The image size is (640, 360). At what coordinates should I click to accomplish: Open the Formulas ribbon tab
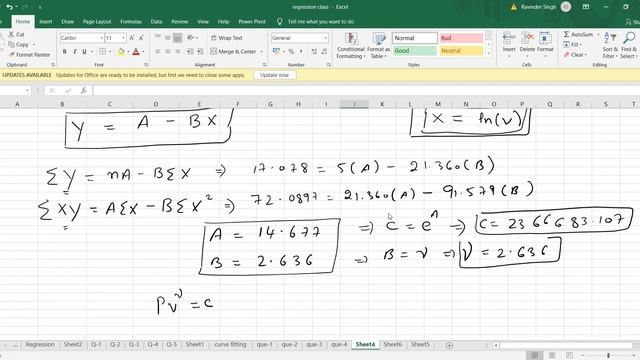pos(131,22)
